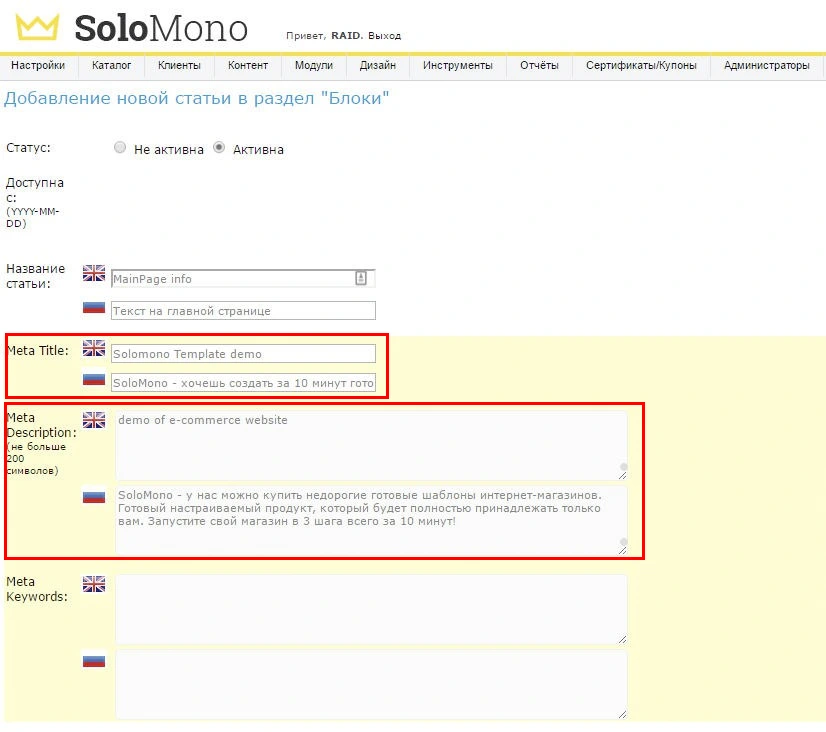Click the "Выход" logout link
This screenshot has height=732, width=826.
pyautogui.click(x=384, y=36)
